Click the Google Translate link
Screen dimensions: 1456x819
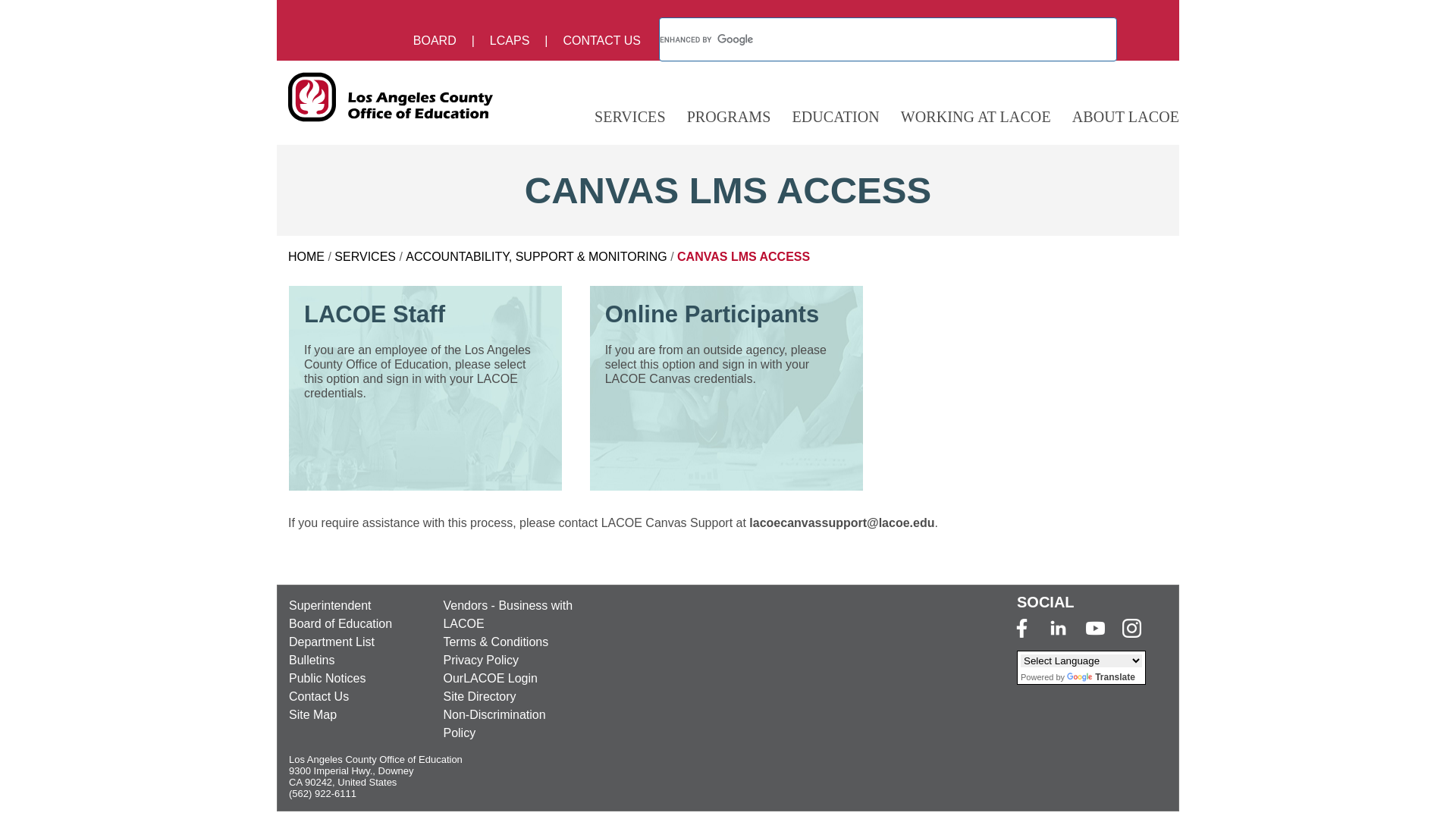(1101, 677)
